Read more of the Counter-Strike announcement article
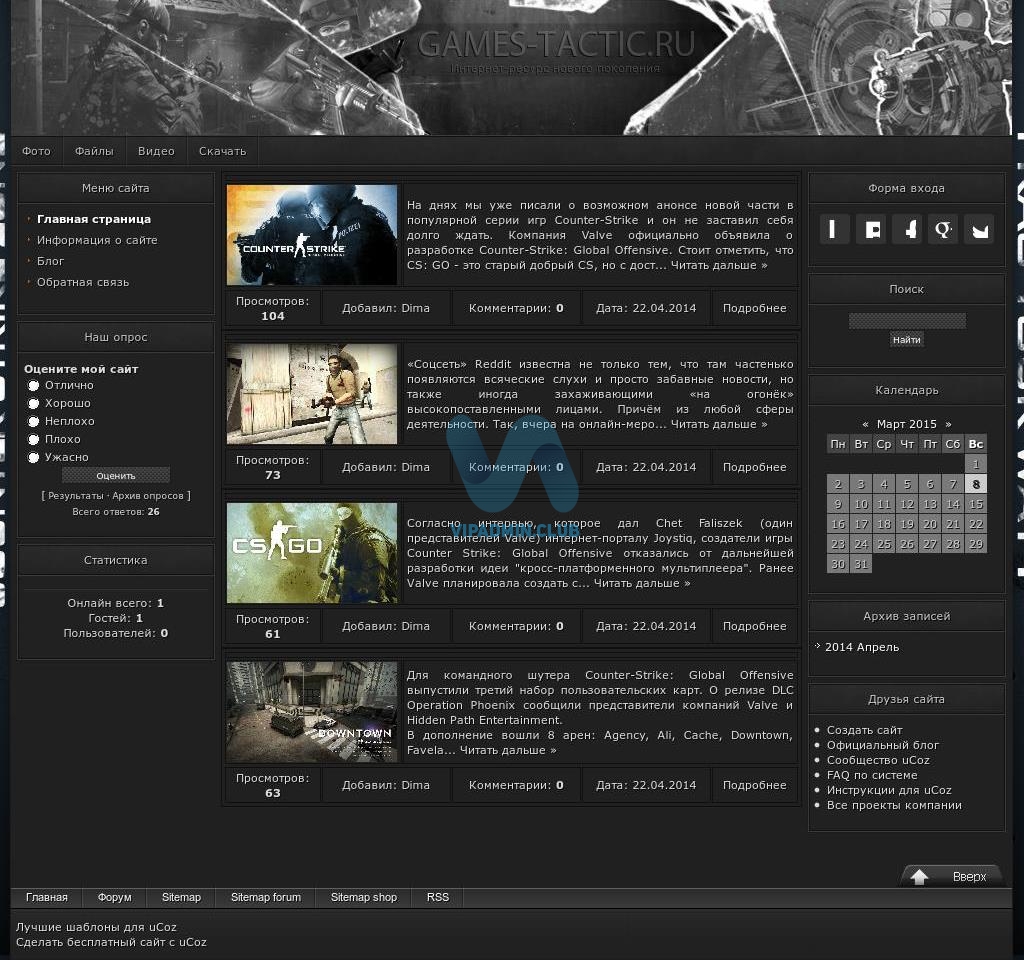The image size is (1024, 960). pos(719,265)
